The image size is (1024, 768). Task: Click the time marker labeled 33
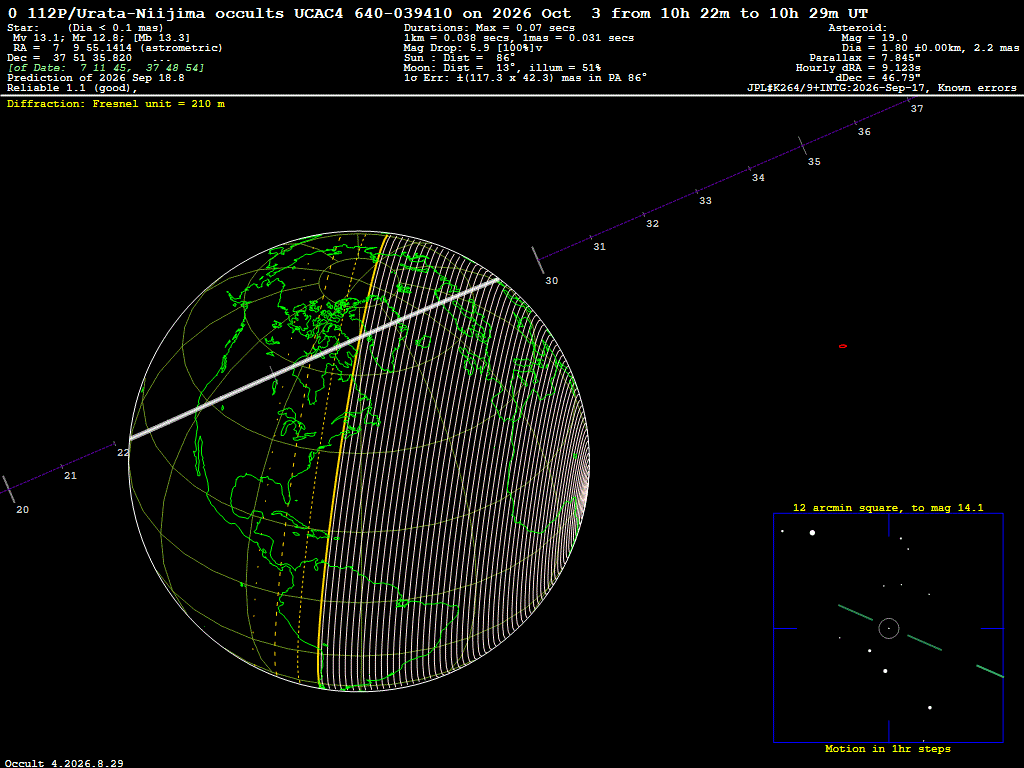(x=696, y=192)
